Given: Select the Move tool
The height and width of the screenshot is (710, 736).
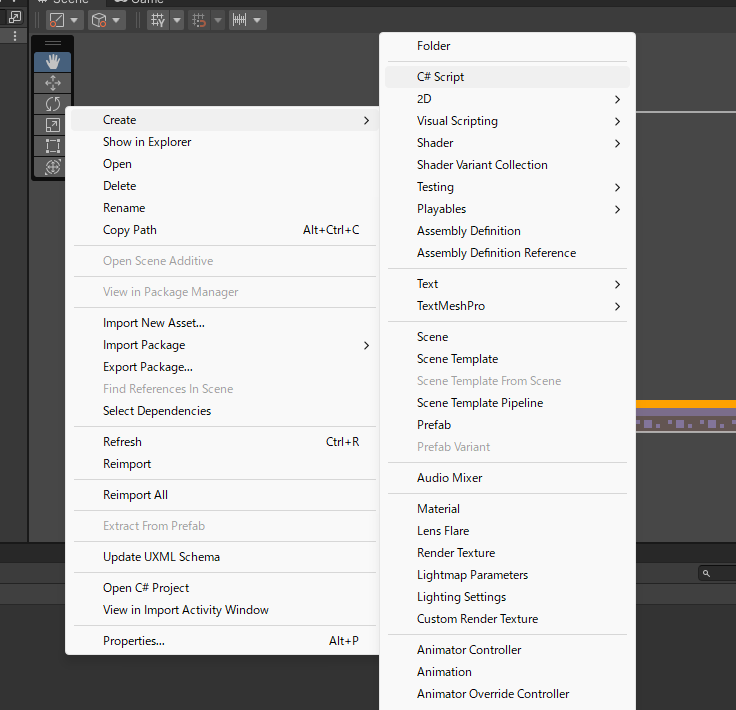Looking at the screenshot, I should [x=53, y=83].
